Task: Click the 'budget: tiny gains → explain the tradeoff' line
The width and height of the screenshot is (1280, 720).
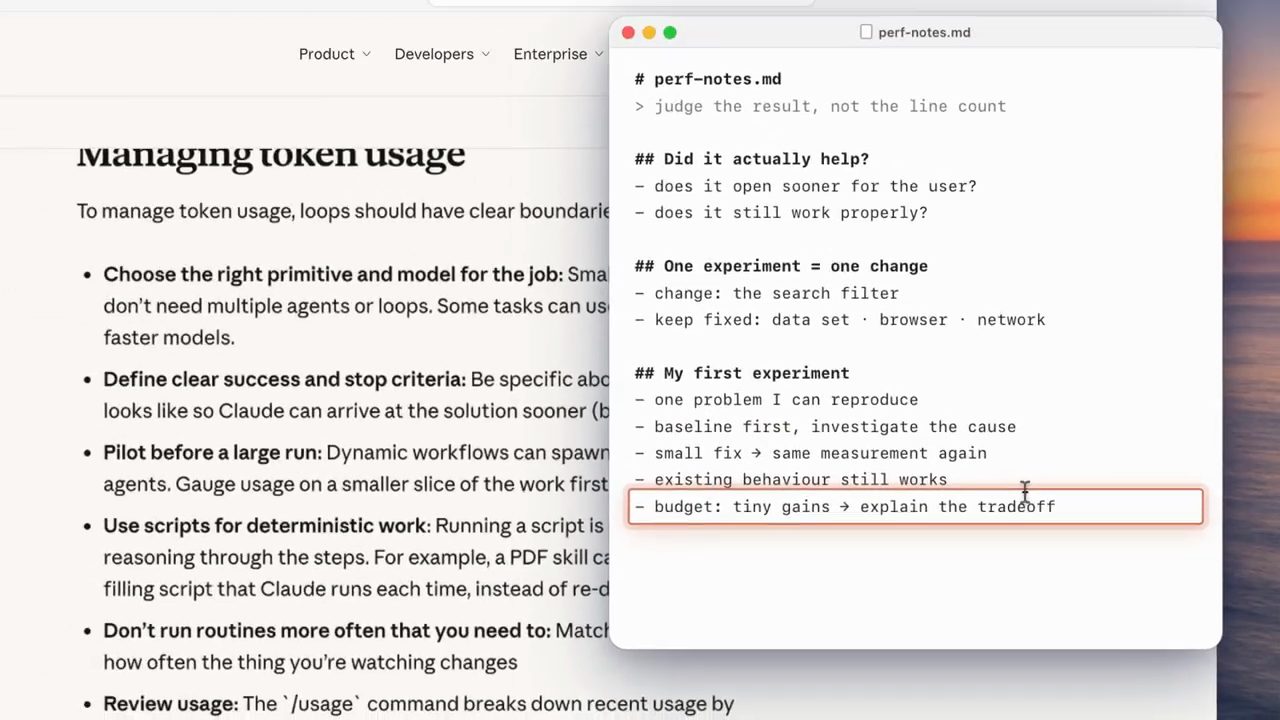Action: 915,506
